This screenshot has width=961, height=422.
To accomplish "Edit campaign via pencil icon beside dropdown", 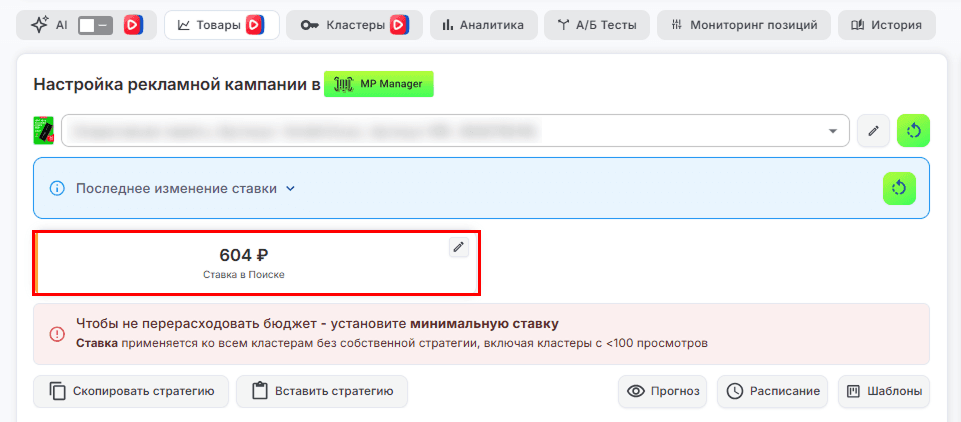I will [873, 130].
